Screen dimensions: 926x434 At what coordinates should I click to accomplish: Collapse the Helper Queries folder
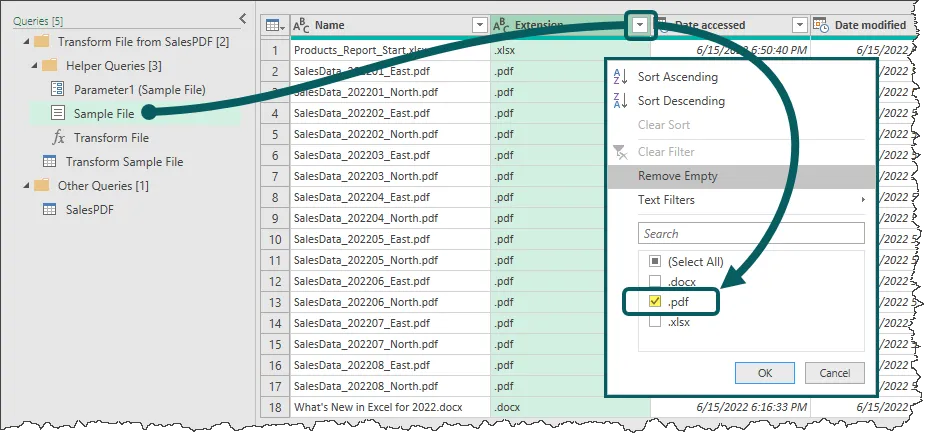tap(32, 66)
